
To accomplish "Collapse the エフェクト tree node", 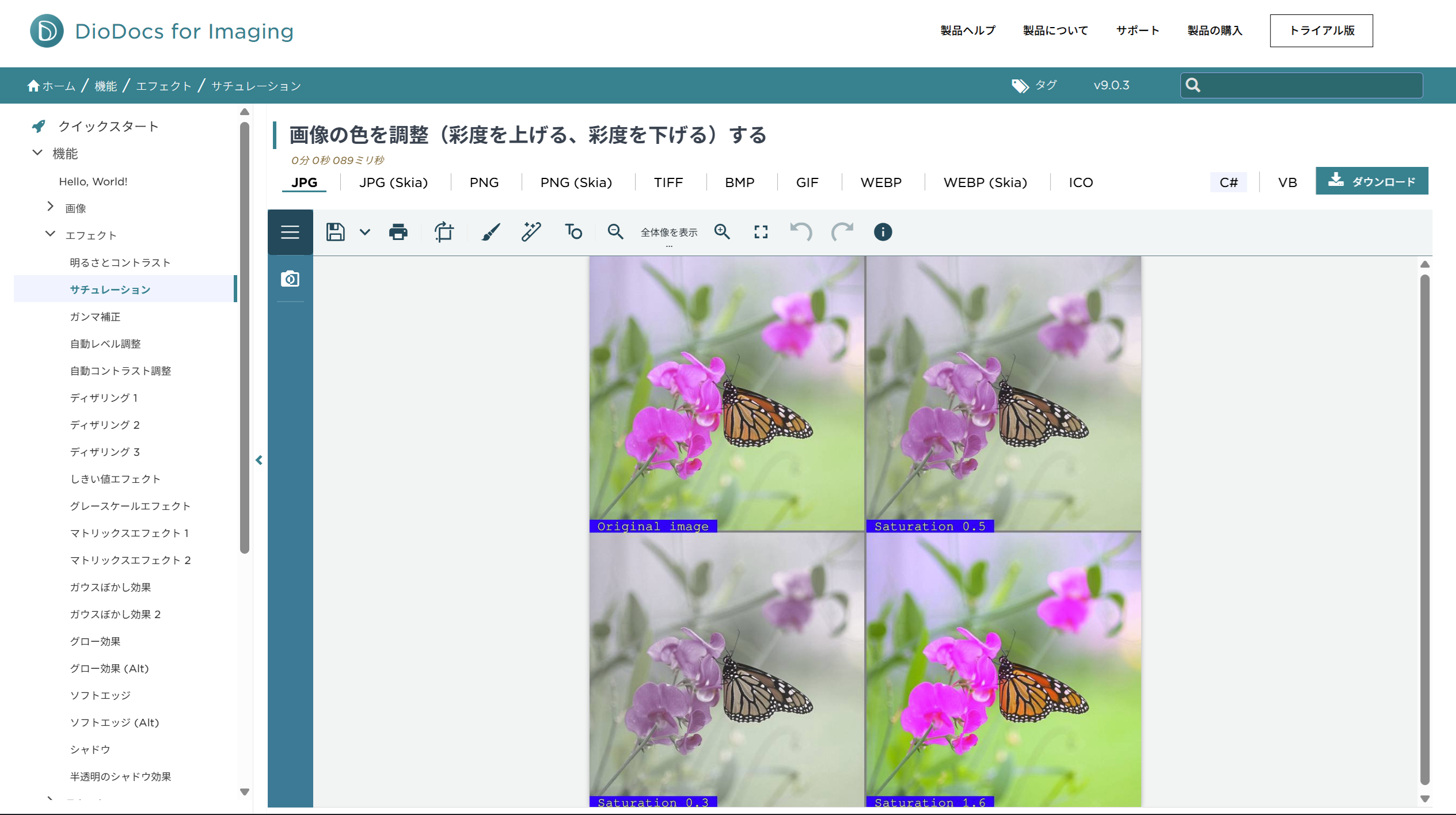I will (x=51, y=234).
